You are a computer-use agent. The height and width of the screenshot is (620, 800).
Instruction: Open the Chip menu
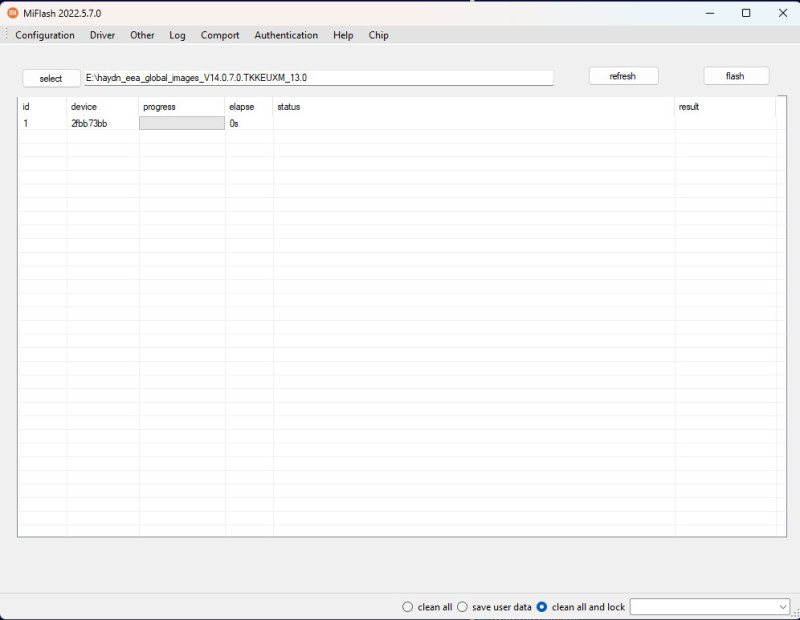point(379,35)
